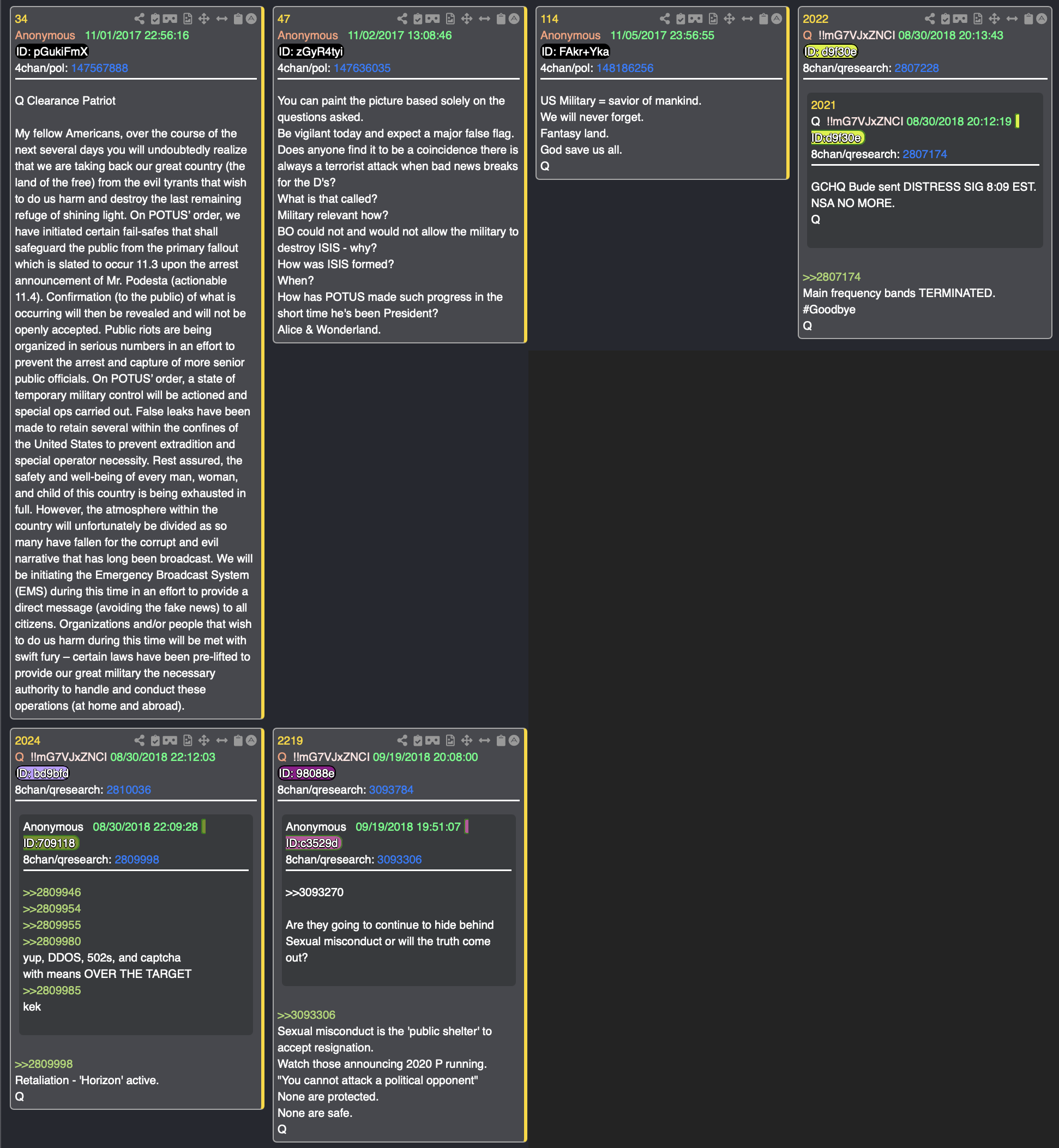Image resolution: width=1059 pixels, height=1148 pixels.
Task: Click the ID: zGyR4tyi badge
Action: tap(311, 52)
